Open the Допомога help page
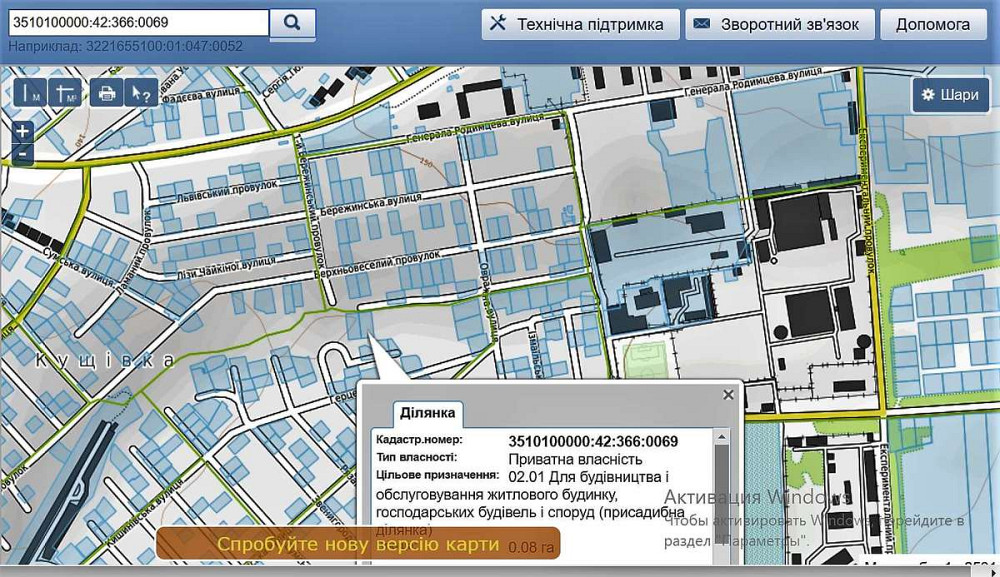 [932, 24]
